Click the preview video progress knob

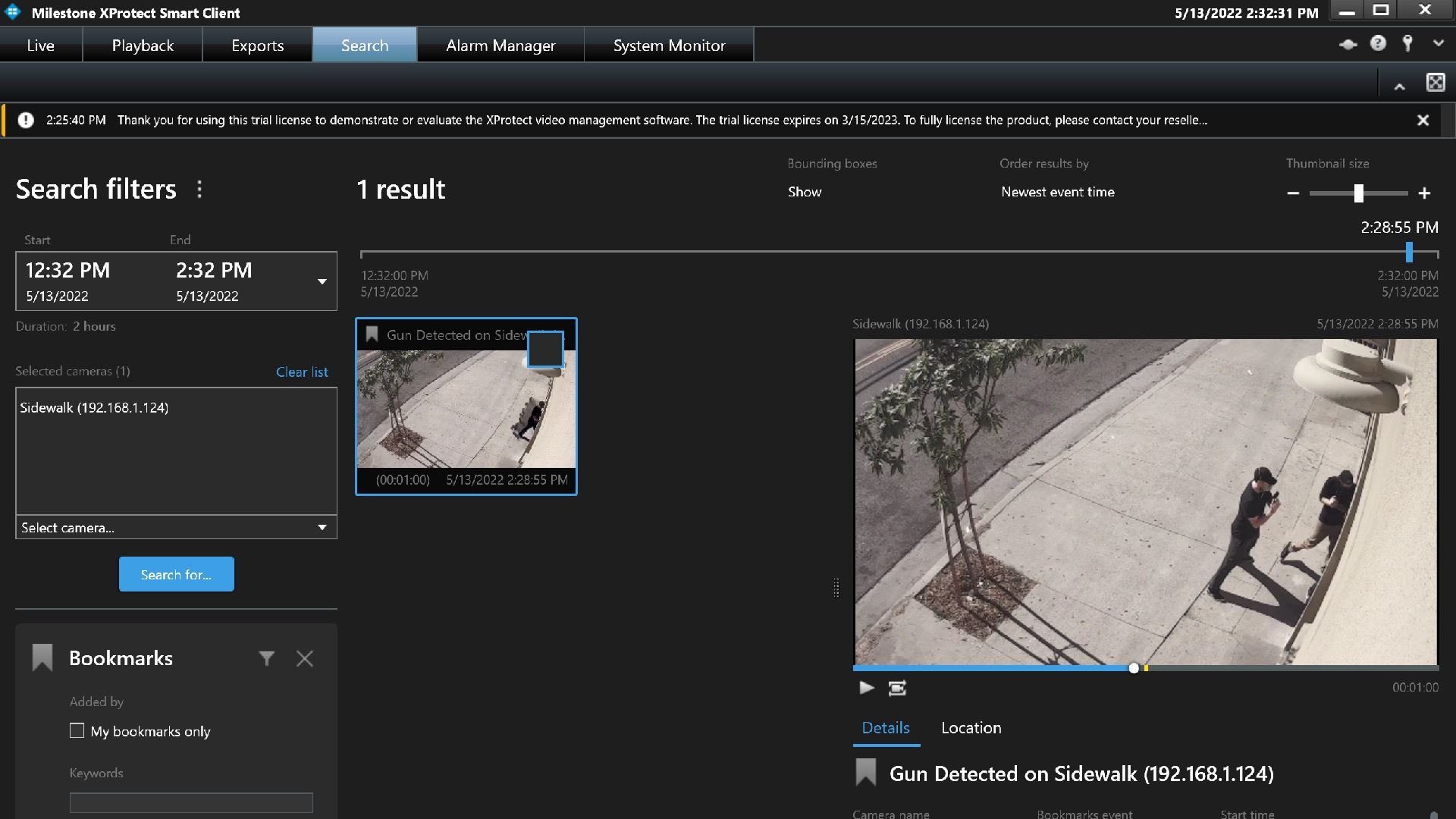click(1134, 668)
